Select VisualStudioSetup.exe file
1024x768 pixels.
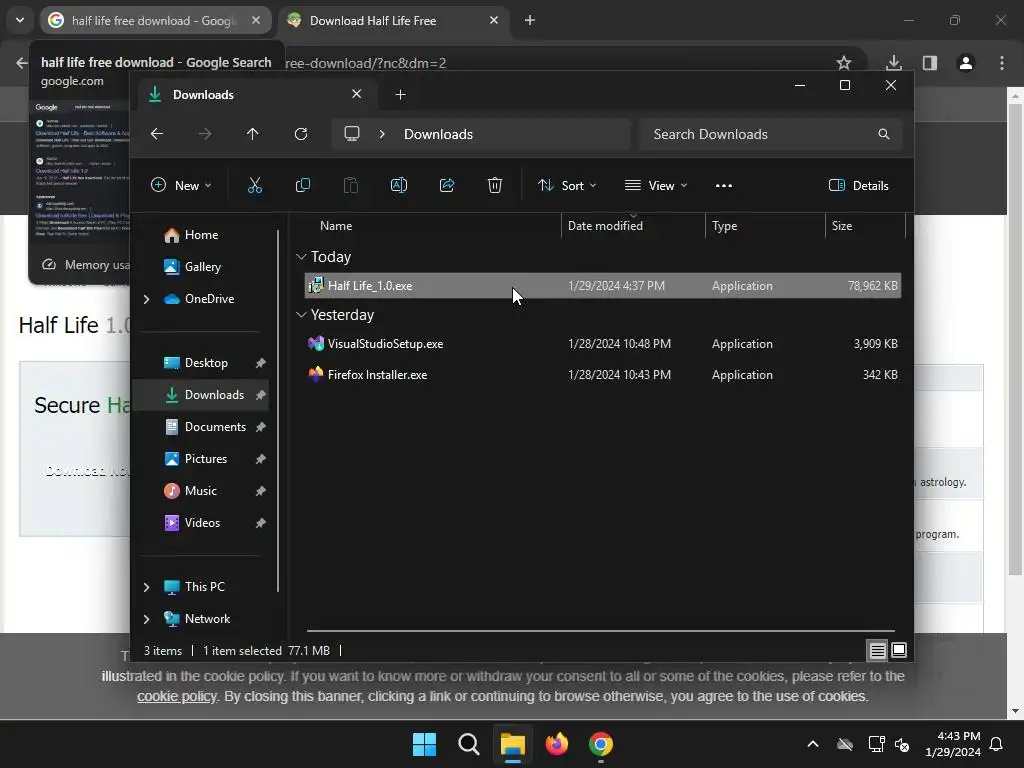pos(602,344)
